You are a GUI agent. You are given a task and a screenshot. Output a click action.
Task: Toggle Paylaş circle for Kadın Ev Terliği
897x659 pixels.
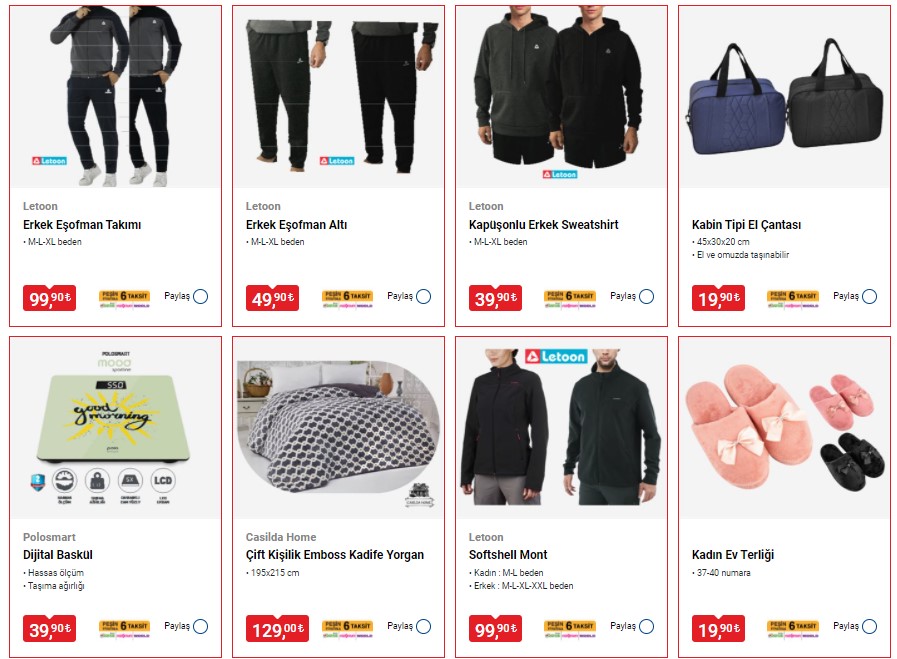[x=870, y=626]
